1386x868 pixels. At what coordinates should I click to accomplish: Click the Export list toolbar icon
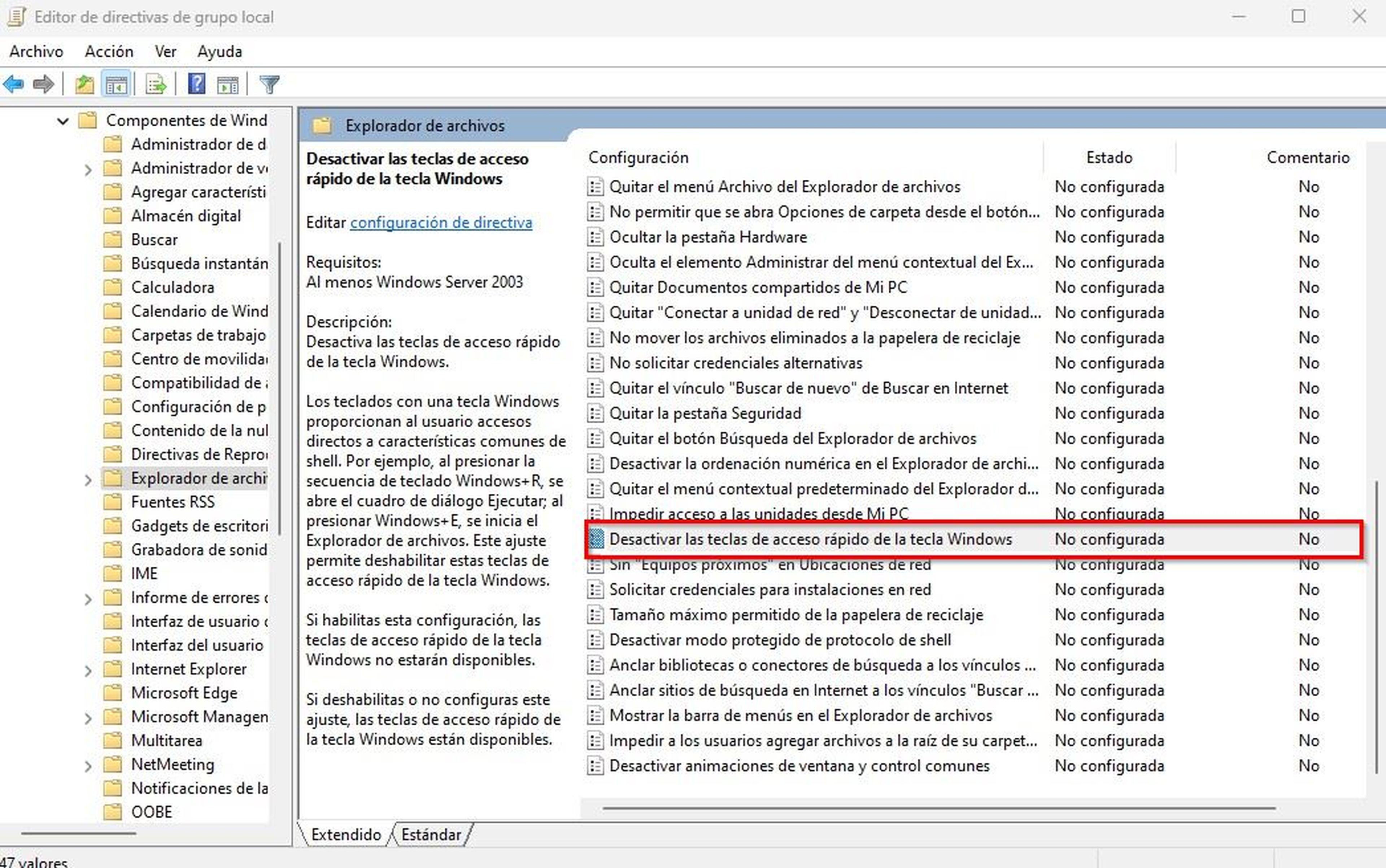[156, 85]
